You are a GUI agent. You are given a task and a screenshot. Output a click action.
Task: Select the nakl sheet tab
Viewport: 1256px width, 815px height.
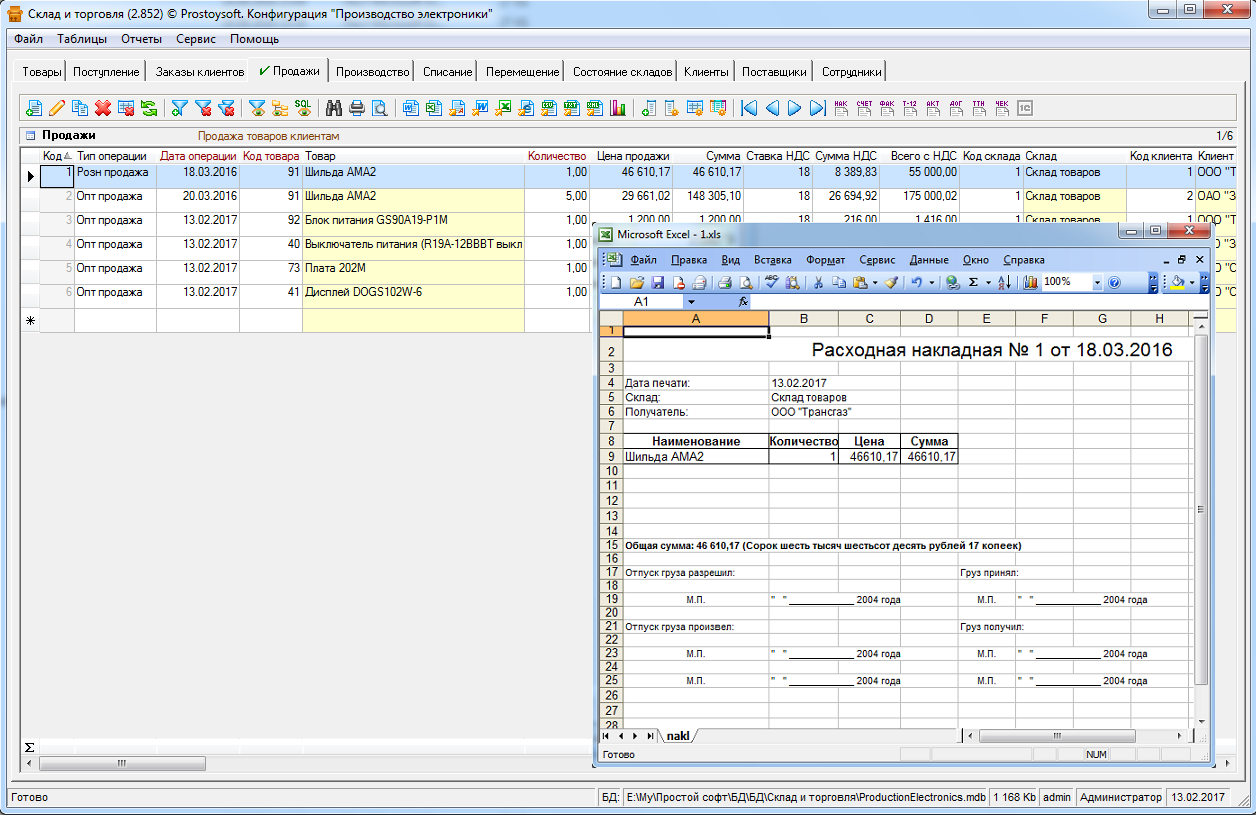[x=678, y=736]
